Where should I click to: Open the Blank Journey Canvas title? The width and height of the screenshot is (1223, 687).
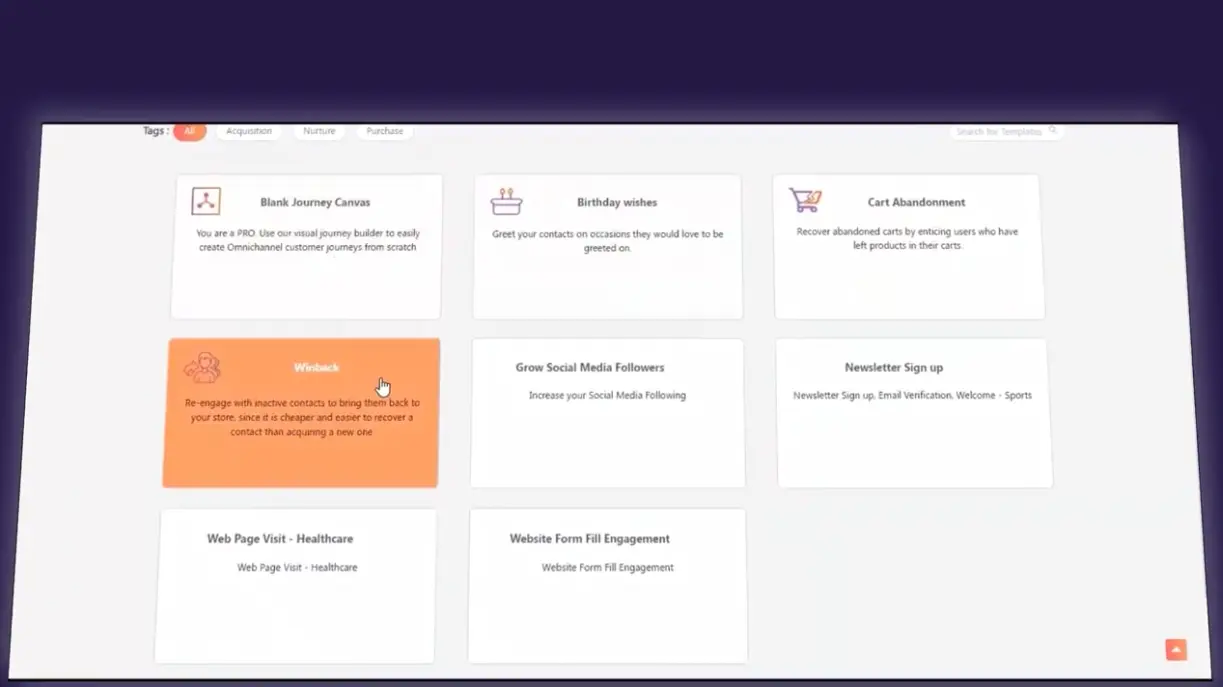315,202
